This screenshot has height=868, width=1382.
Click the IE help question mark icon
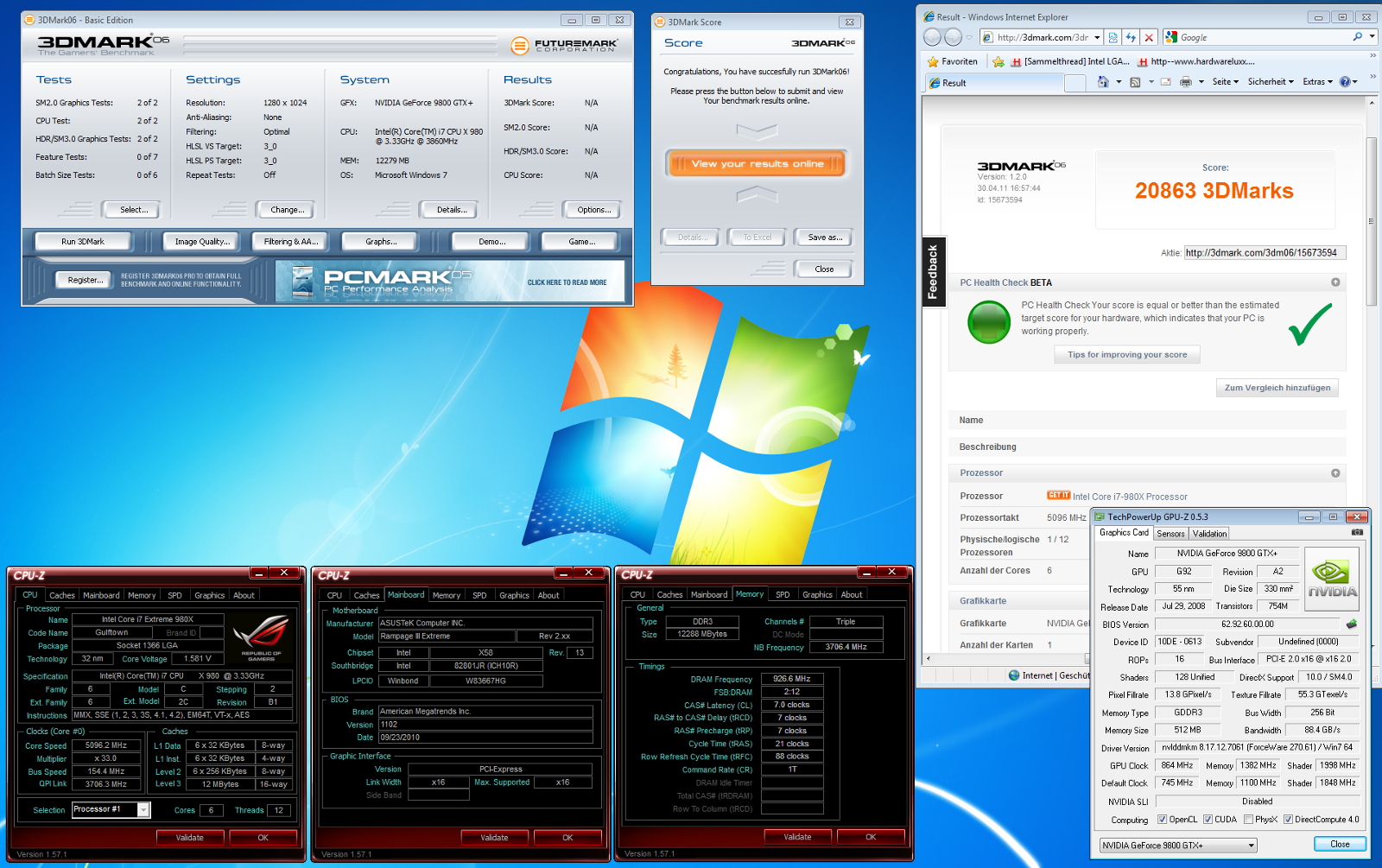(x=1345, y=82)
